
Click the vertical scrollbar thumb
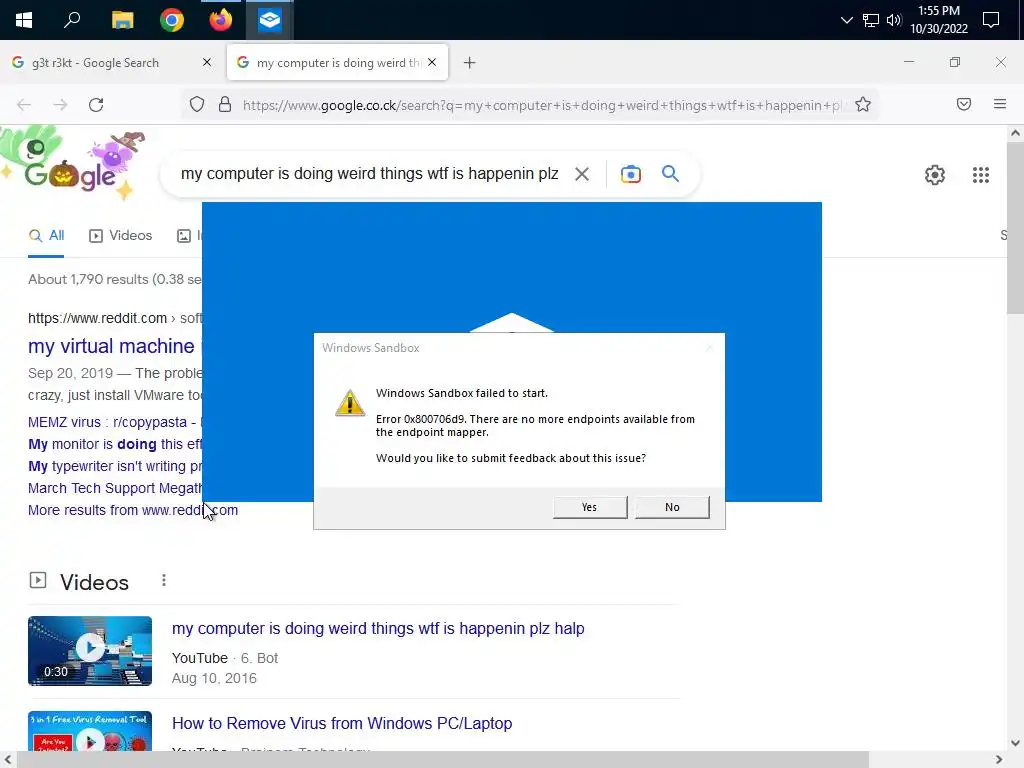click(x=1015, y=229)
